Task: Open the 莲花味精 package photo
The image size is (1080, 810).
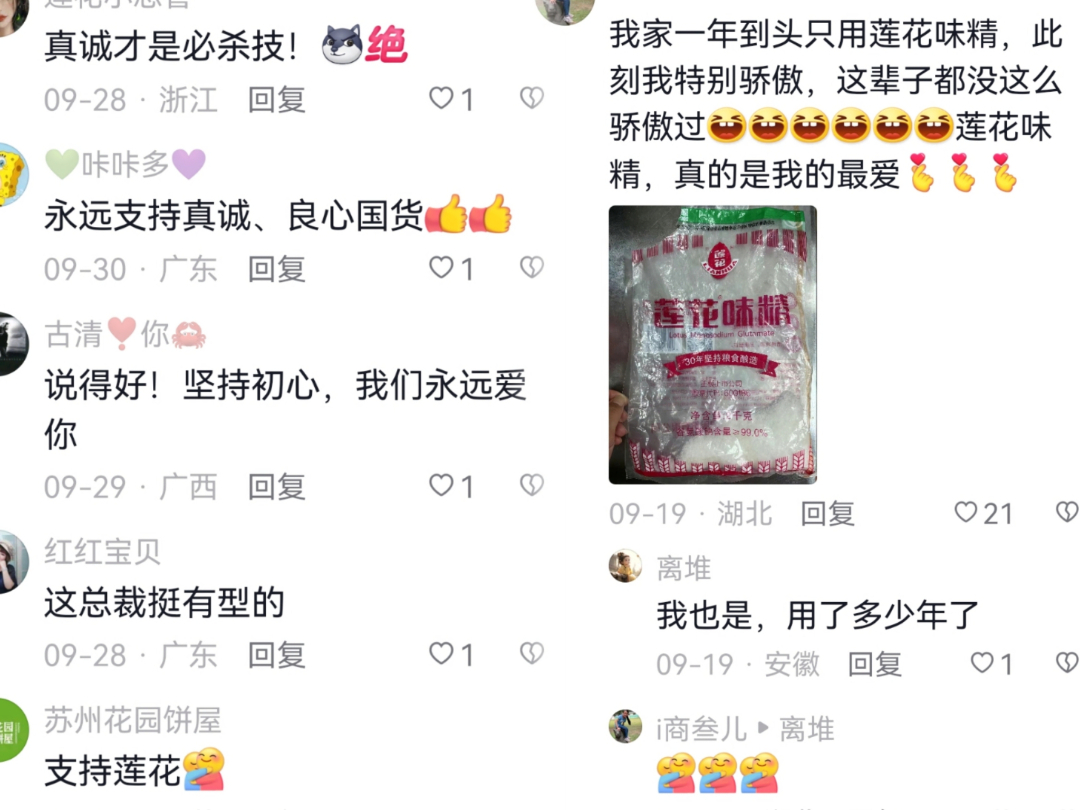Action: coord(713,344)
